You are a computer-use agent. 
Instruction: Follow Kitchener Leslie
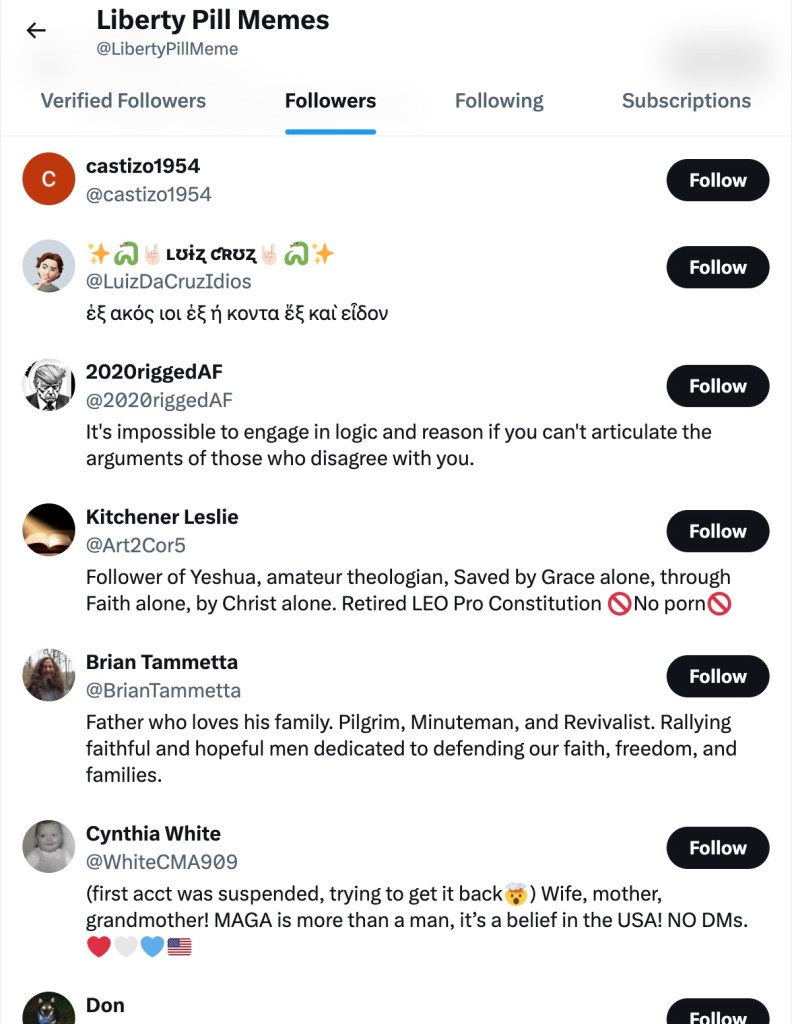click(x=717, y=531)
